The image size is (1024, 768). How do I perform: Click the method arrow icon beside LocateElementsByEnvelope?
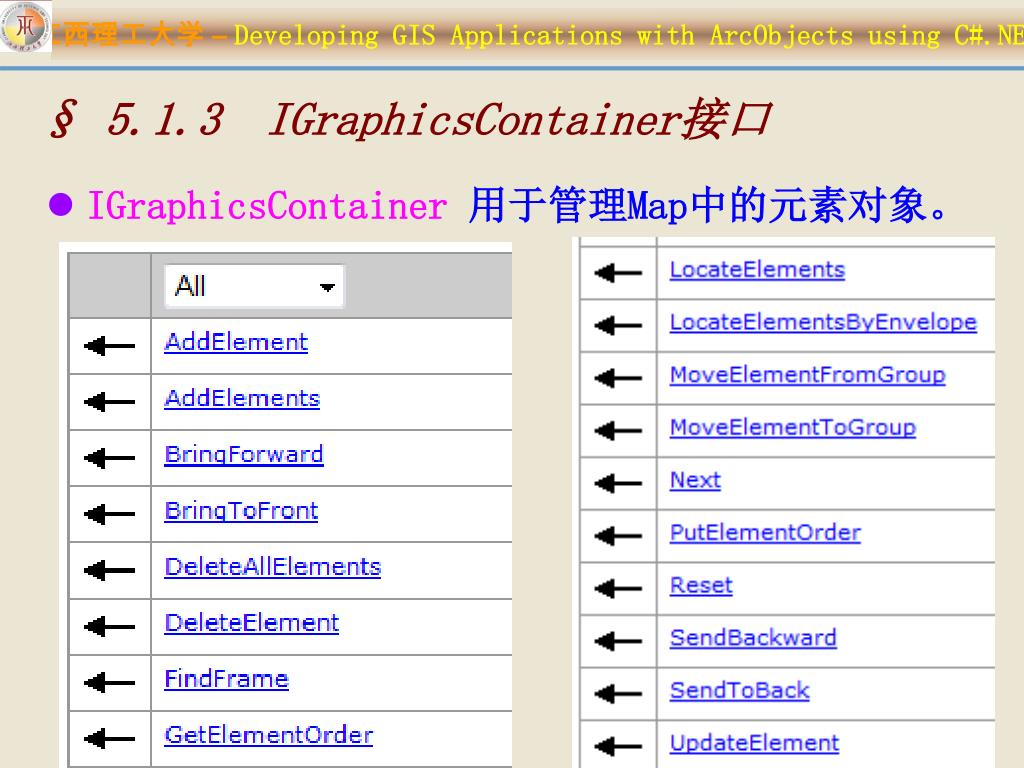(x=618, y=325)
